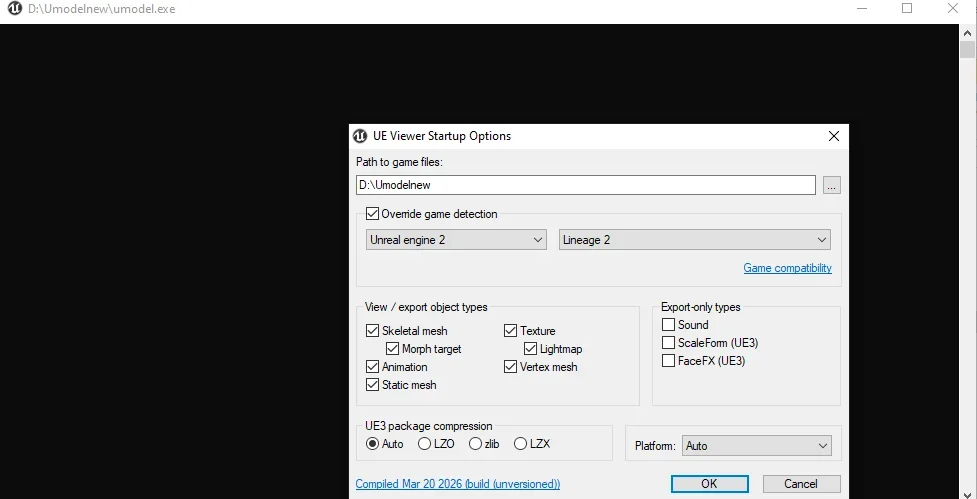Open the Game compatibility link
The width and height of the screenshot is (977, 499).
(x=787, y=268)
